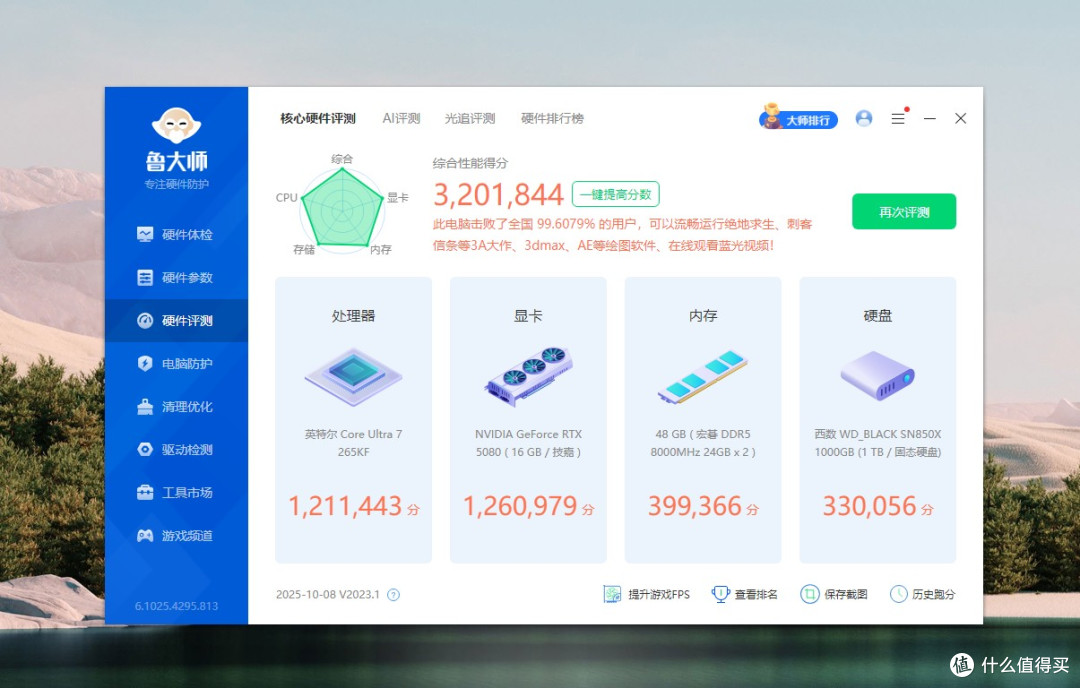Click the processor chip illustration

pos(353,376)
